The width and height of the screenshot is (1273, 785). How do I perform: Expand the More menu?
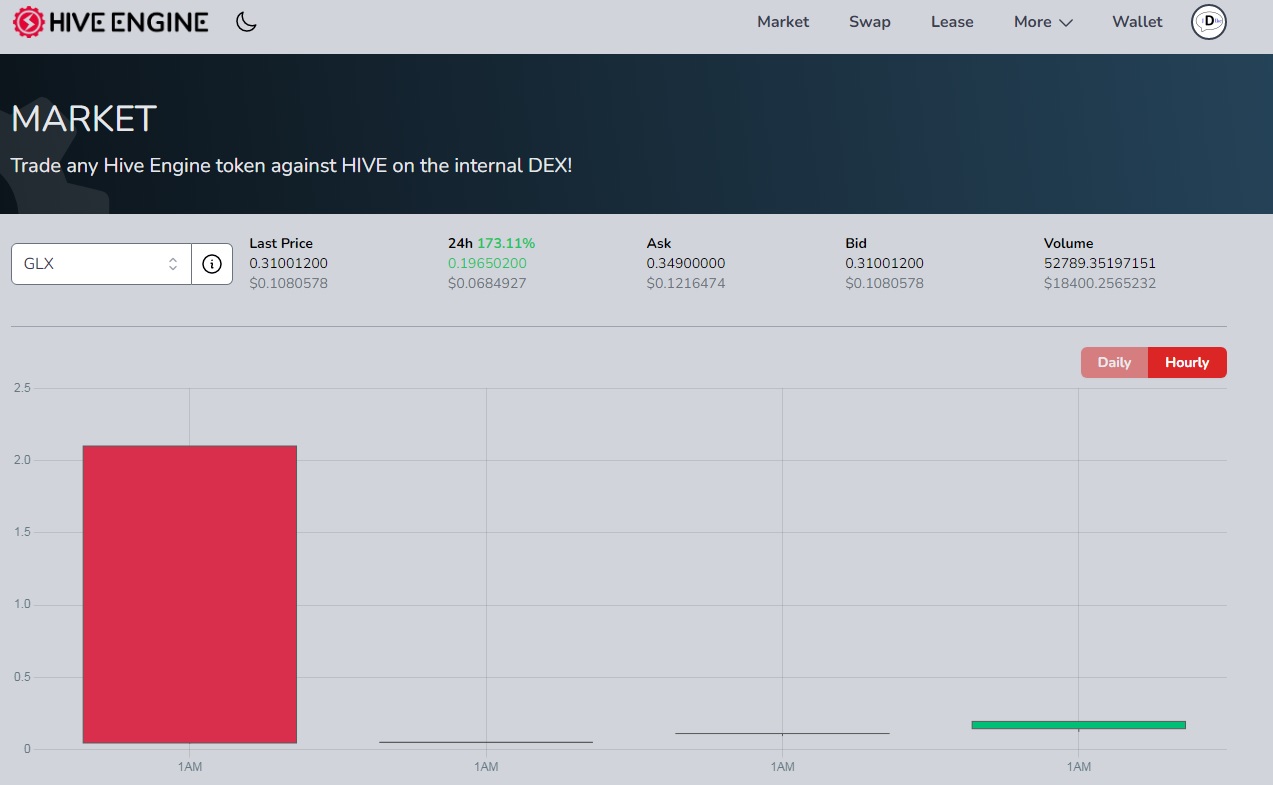click(x=1043, y=22)
